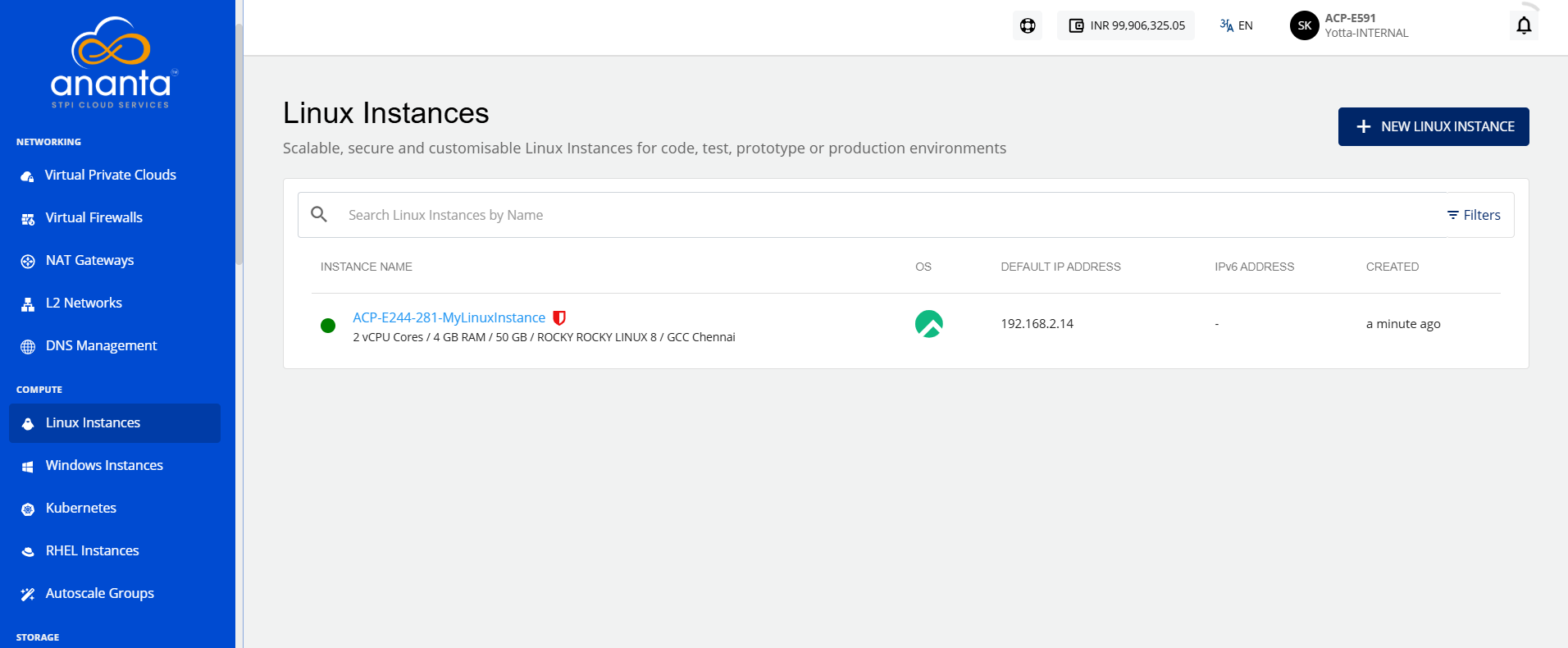Click the Rocky Linux OS icon

click(929, 324)
